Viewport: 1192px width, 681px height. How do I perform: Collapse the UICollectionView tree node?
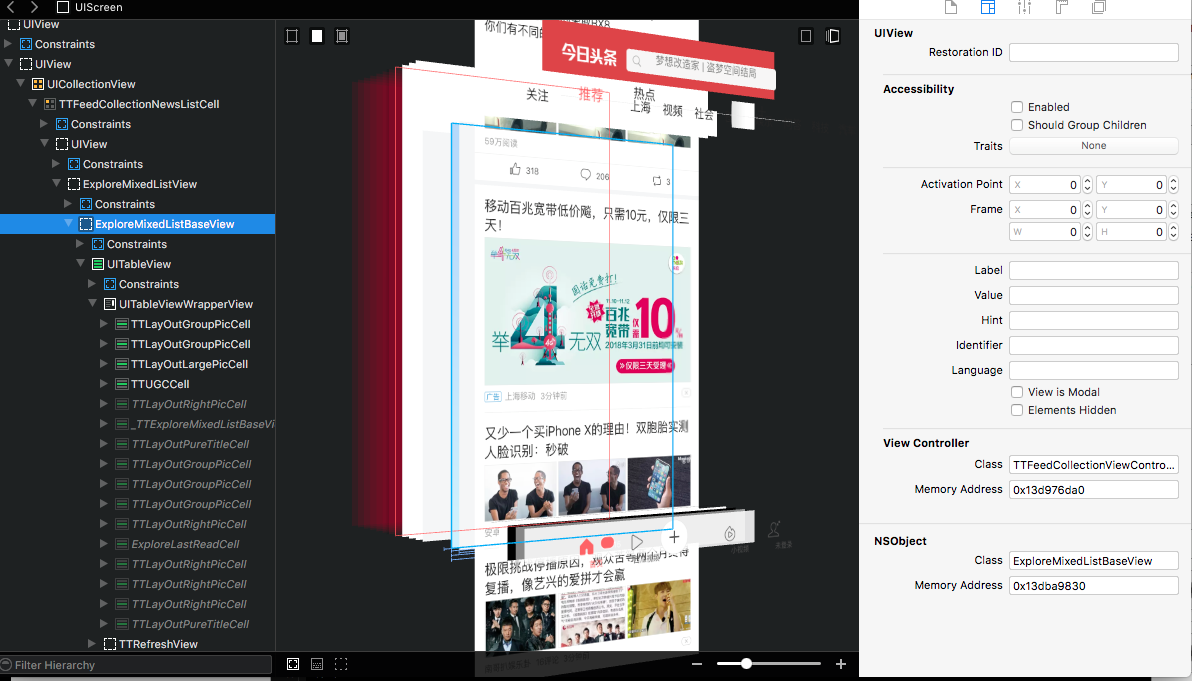(21, 84)
